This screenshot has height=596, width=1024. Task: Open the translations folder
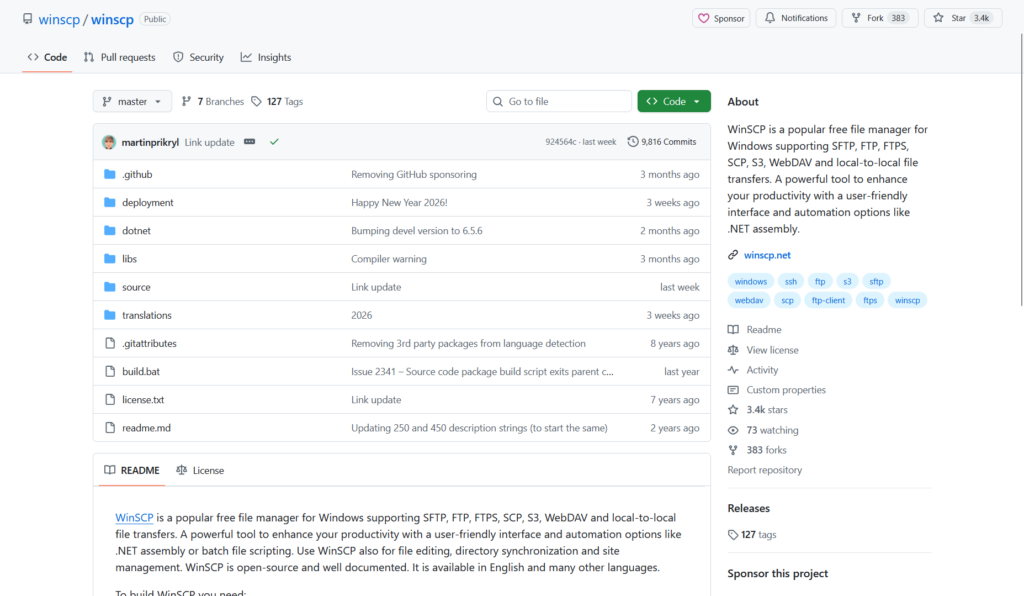[x=147, y=315]
